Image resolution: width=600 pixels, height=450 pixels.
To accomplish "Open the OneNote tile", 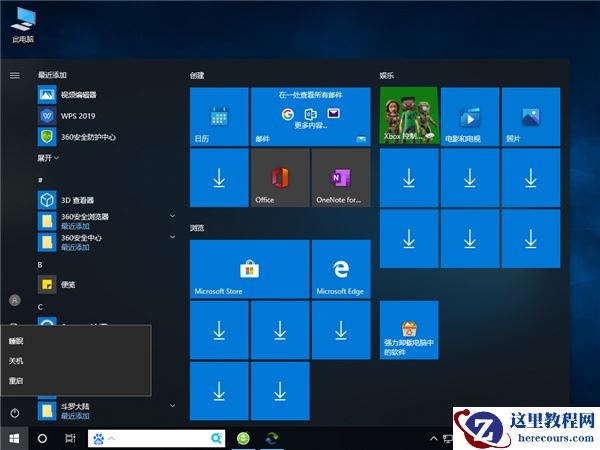I will point(341,178).
